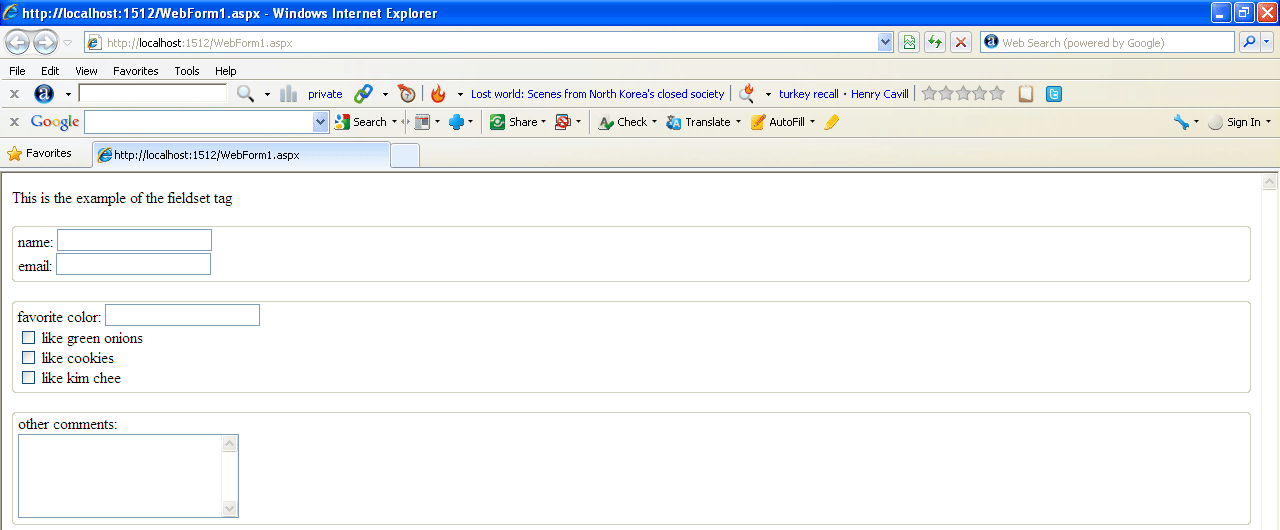This screenshot has width=1280, height=530.
Task: Click the browser Back arrow button
Action: [x=18, y=42]
